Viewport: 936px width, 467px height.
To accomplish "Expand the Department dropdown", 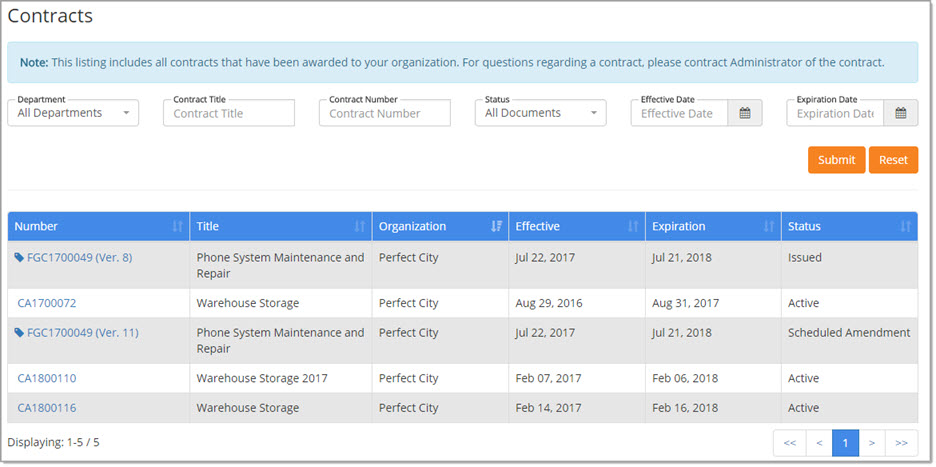I will click(x=73, y=113).
